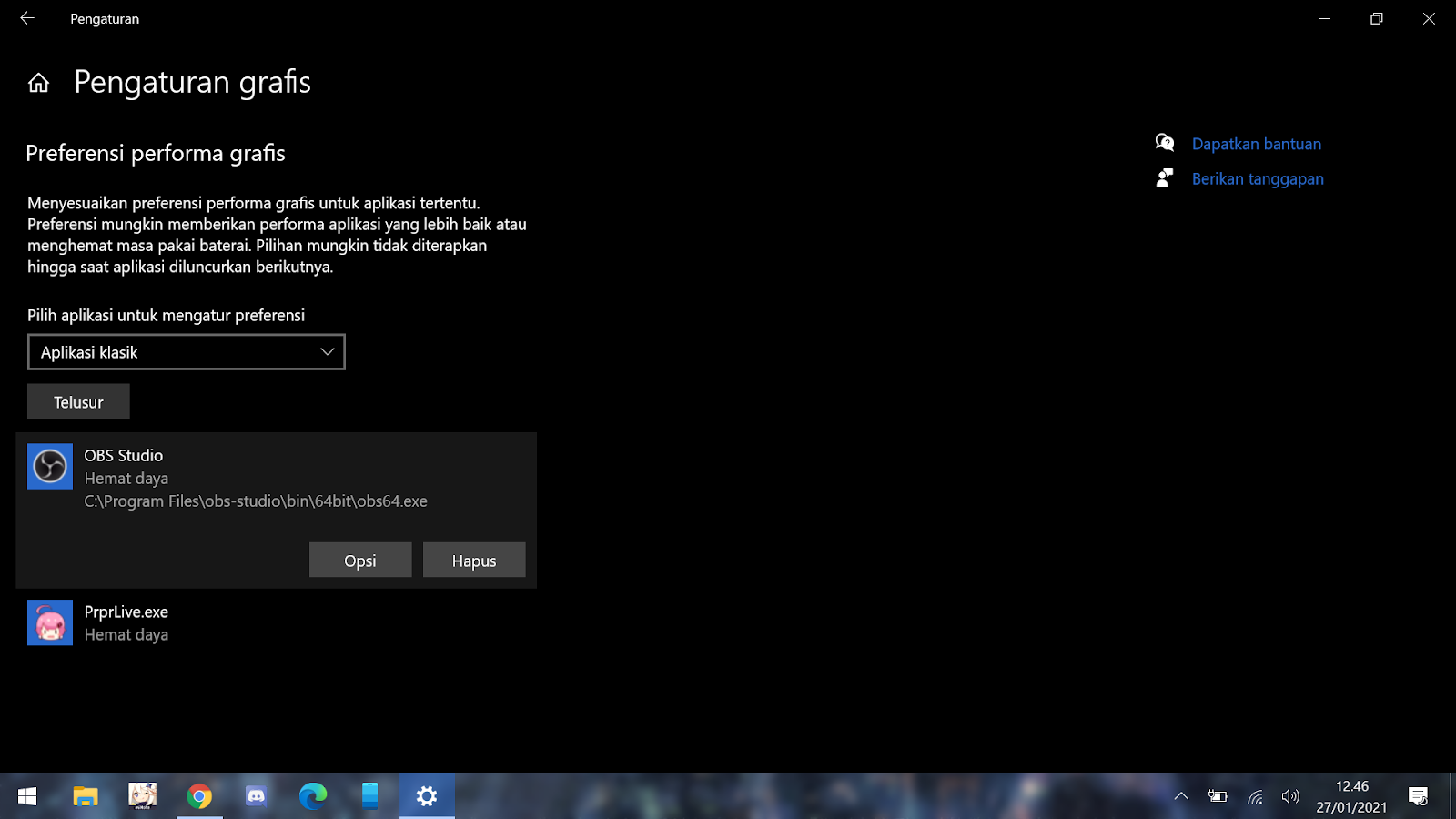The height and width of the screenshot is (819, 1456).
Task: Click the Telusur browse button
Action: point(78,401)
